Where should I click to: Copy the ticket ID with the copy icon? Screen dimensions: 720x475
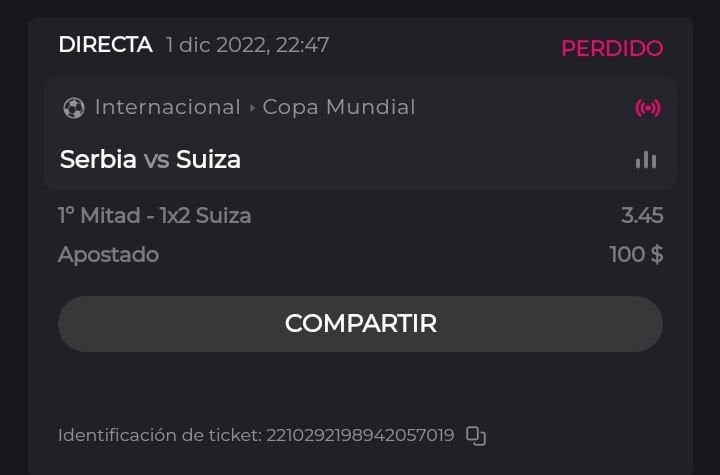(476, 436)
